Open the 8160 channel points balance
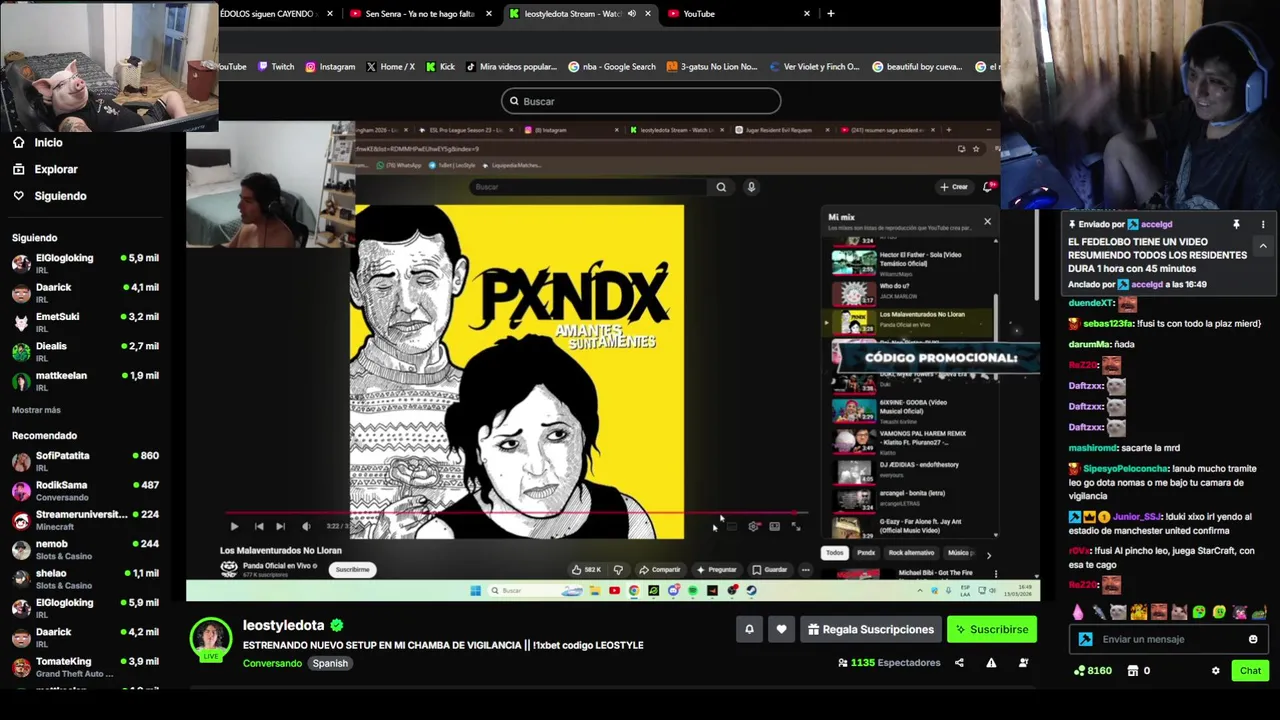Image resolution: width=1280 pixels, height=720 pixels. 1092,671
